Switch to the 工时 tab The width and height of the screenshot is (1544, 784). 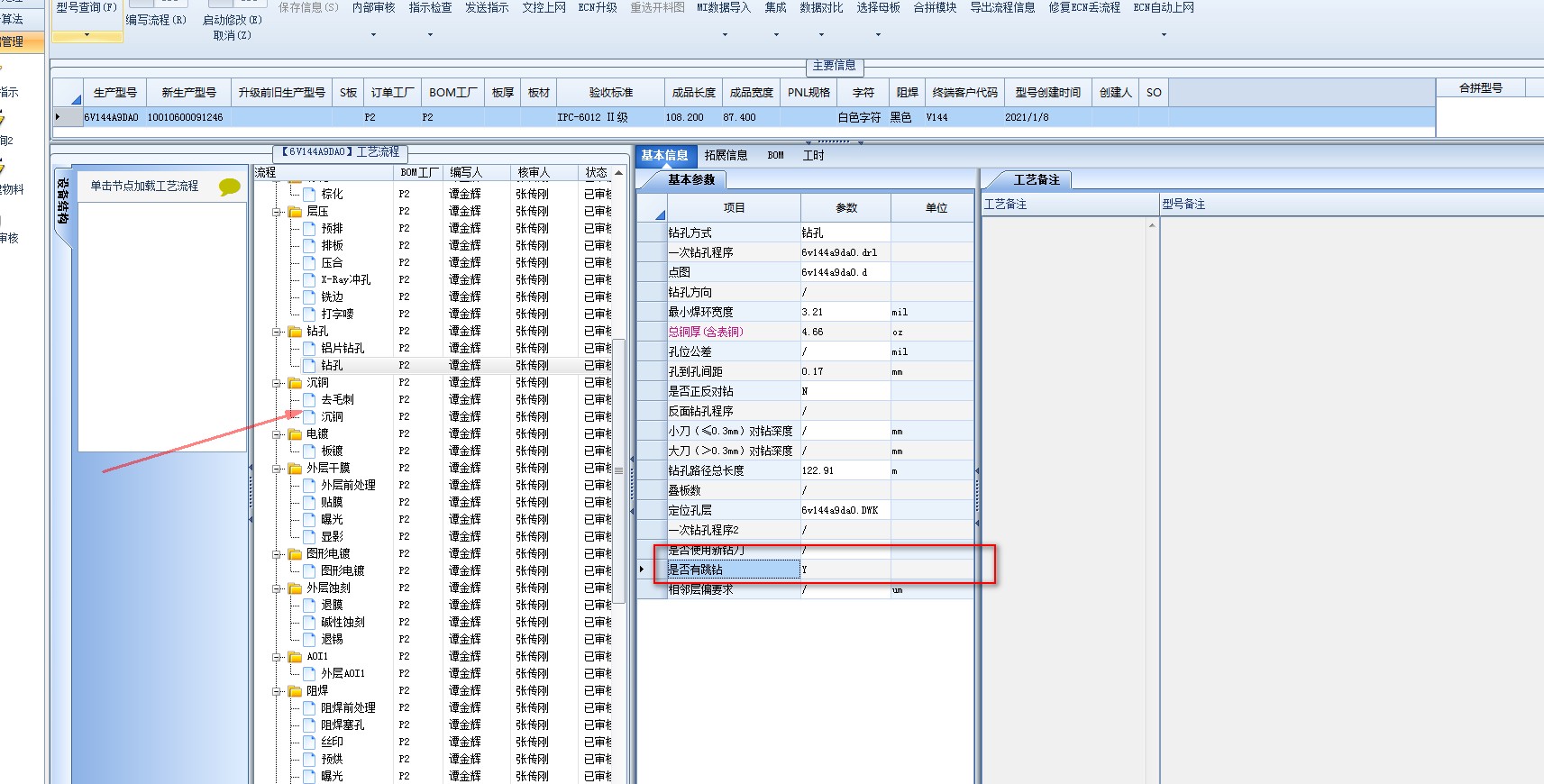tap(814, 155)
